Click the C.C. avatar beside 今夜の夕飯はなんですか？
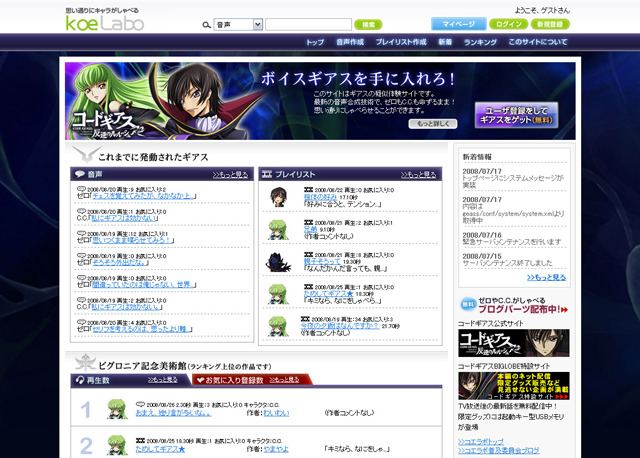640x458 pixels. [278, 326]
